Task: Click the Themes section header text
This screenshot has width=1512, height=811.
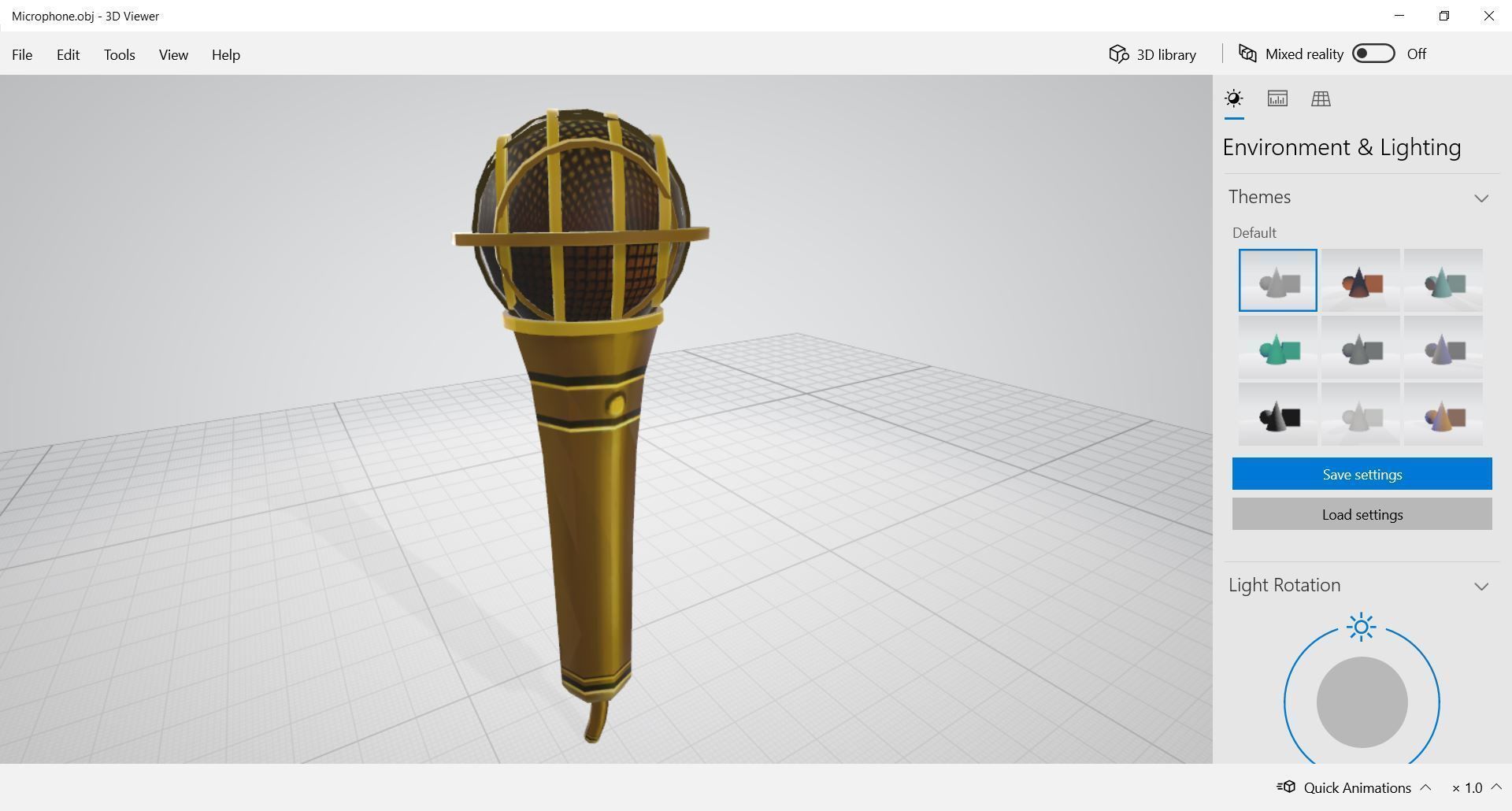Action: (x=1259, y=197)
